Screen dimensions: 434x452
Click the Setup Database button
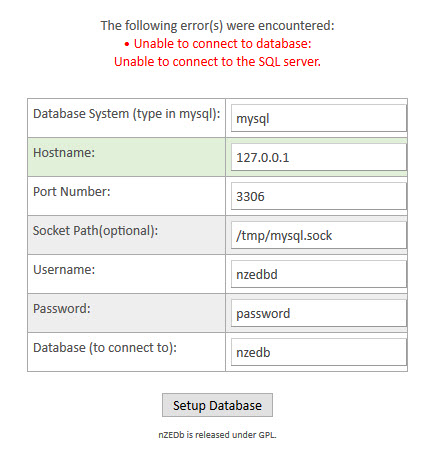(217, 405)
